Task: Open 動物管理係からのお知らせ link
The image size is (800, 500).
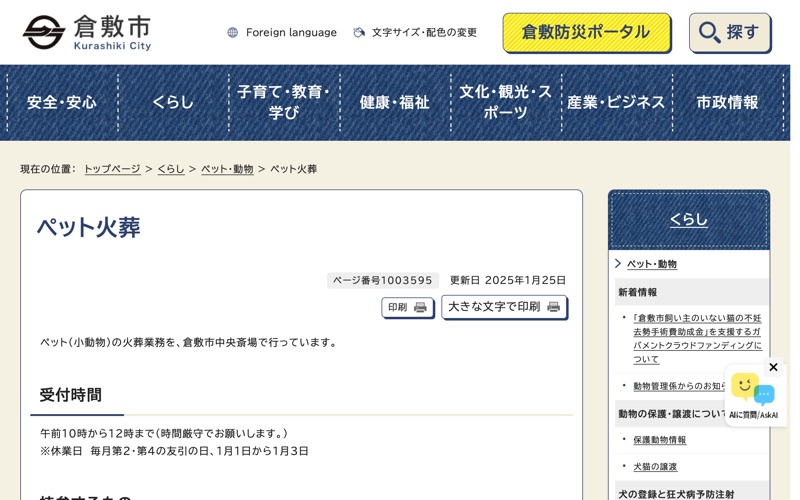Action: pyautogui.click(x=679, y=386)
